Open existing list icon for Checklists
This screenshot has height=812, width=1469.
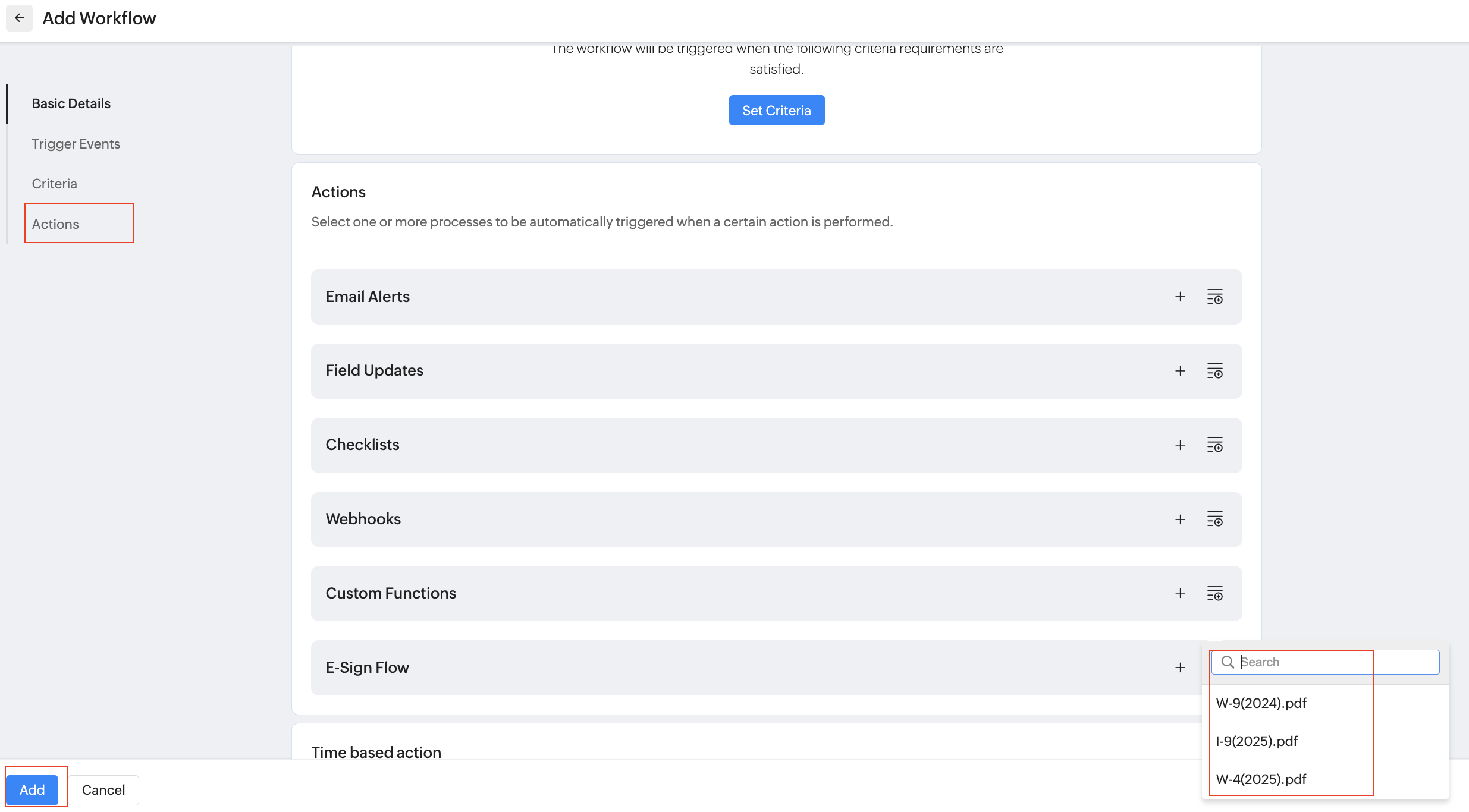point(1214,445)
